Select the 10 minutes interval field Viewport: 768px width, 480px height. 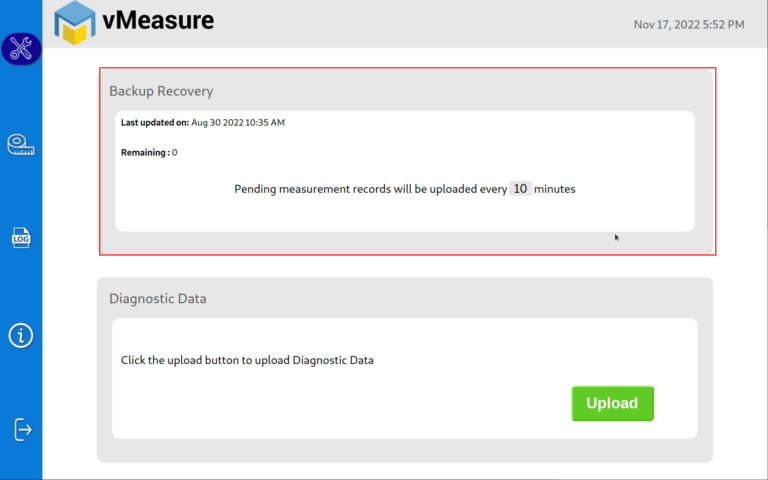coord(520,189)
